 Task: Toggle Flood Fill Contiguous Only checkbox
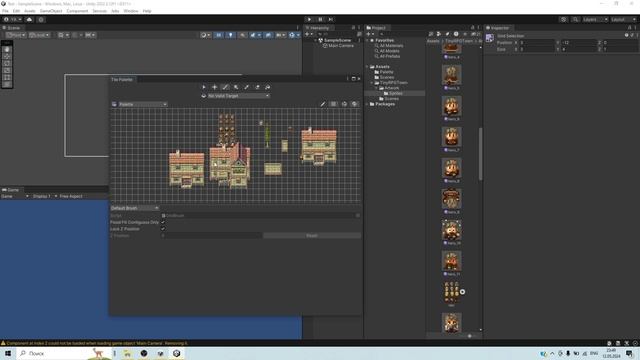coord(163,222)
